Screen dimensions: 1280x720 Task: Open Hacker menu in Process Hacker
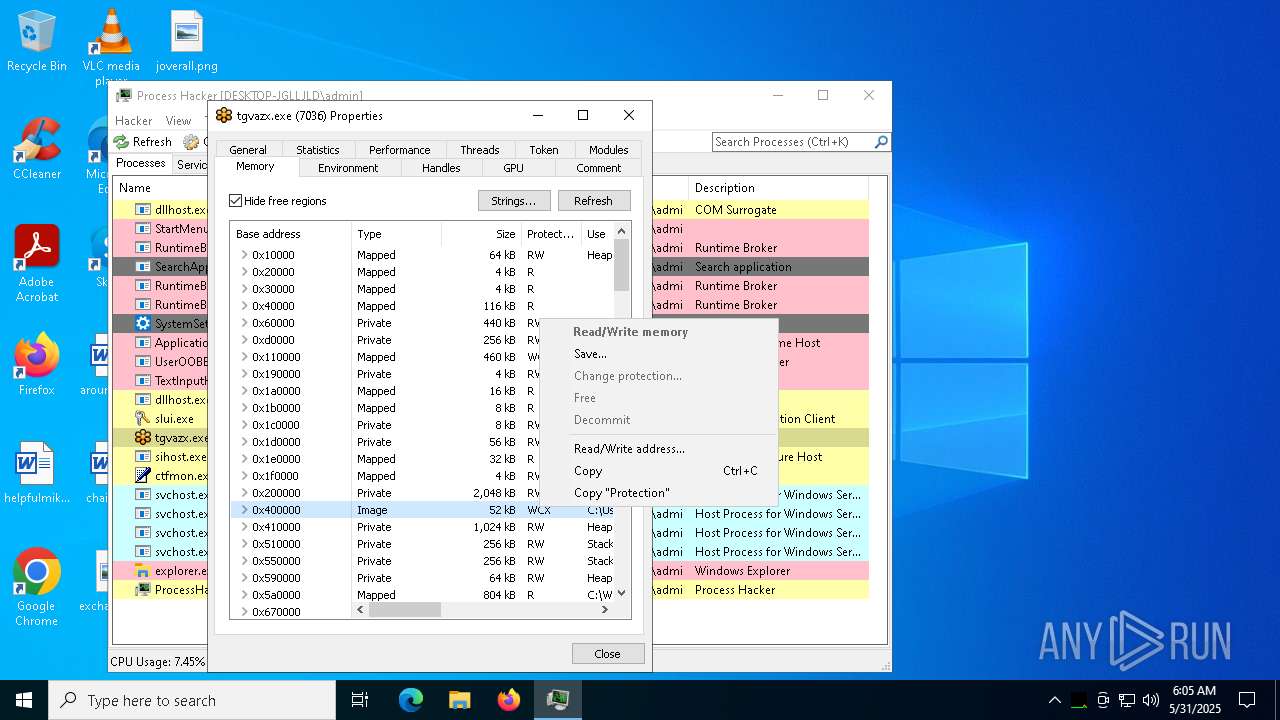pos(134,120)
